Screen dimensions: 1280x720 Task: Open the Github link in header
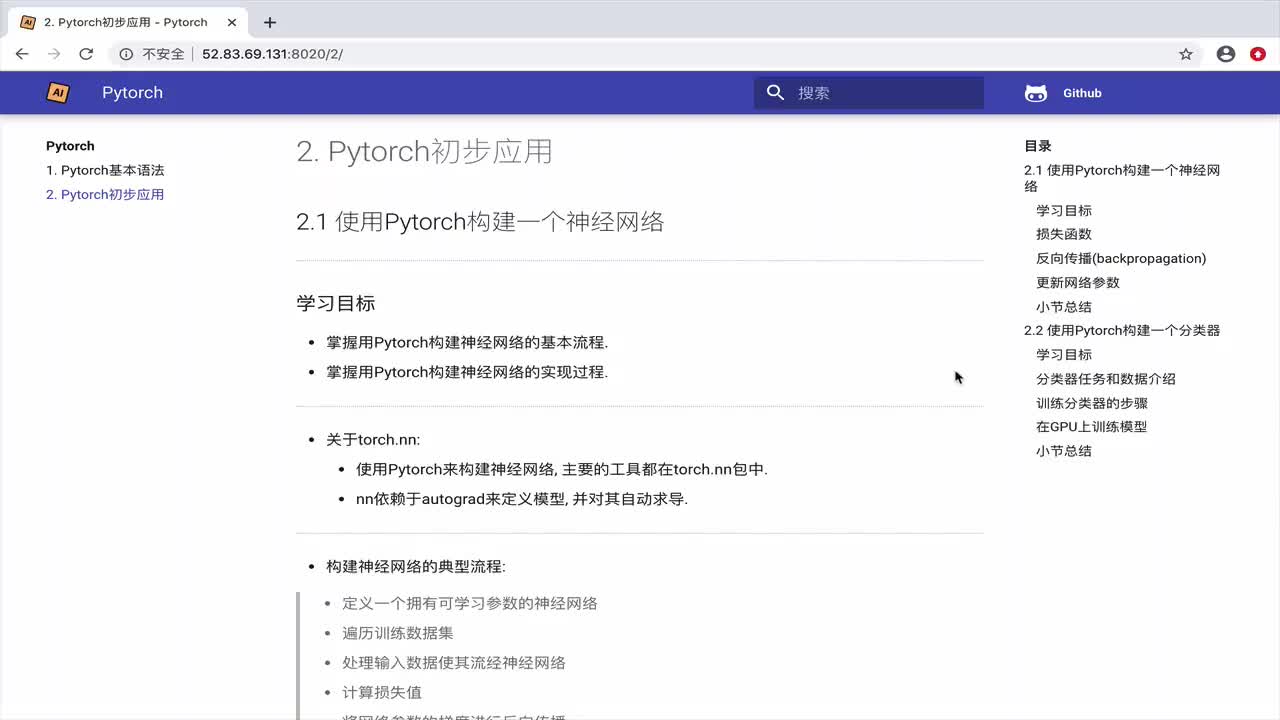click(1082, 93)
